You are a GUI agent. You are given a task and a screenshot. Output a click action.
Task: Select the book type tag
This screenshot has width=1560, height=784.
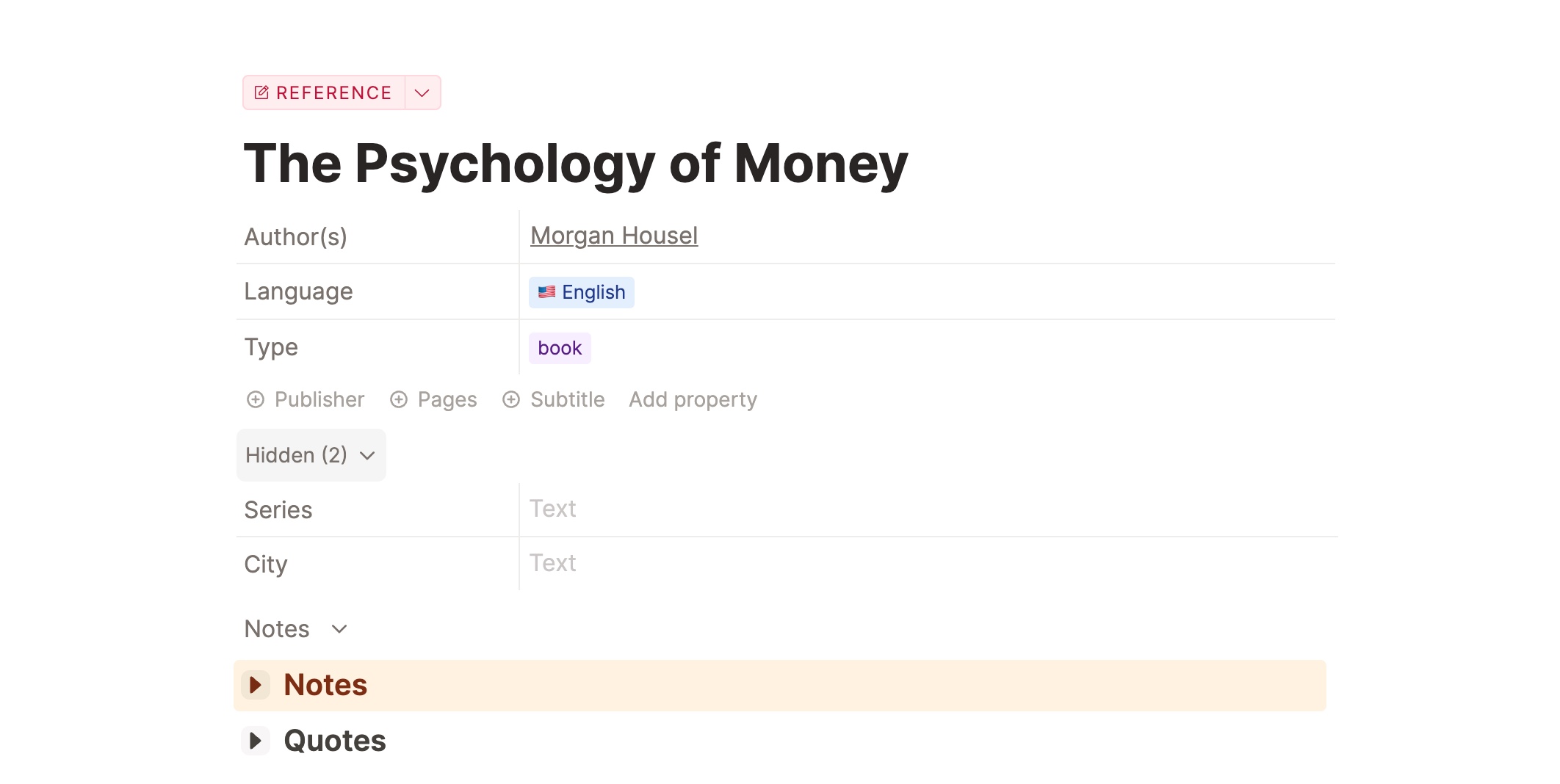point(560,348)
